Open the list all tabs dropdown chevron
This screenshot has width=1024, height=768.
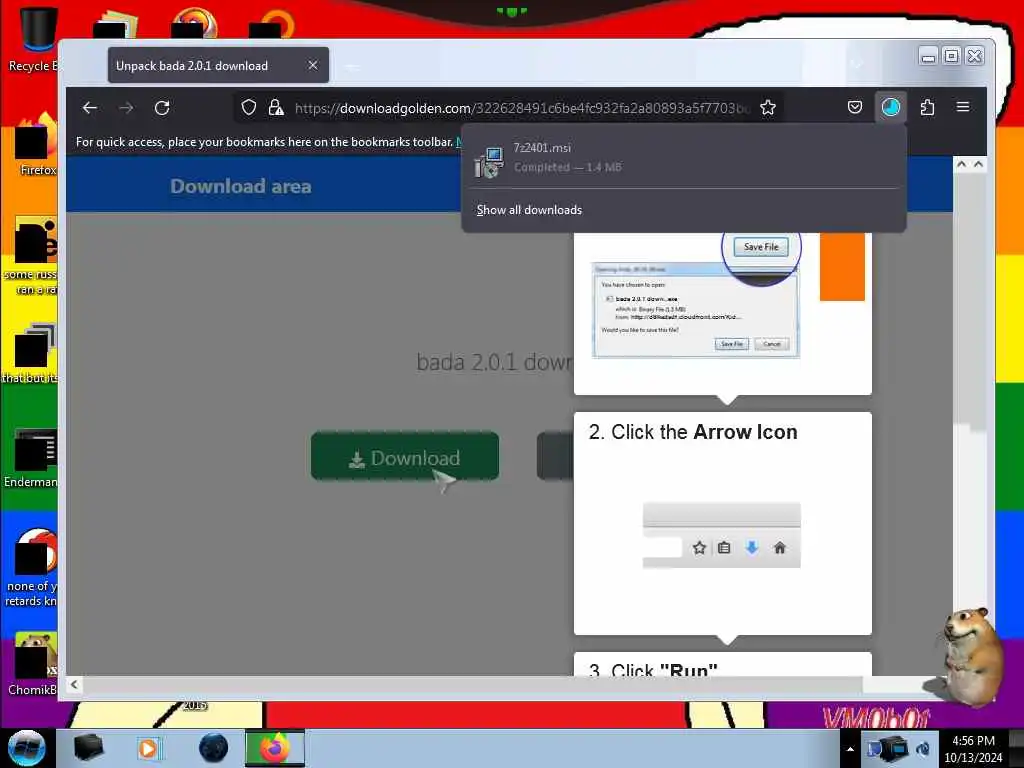click(857, 65)
